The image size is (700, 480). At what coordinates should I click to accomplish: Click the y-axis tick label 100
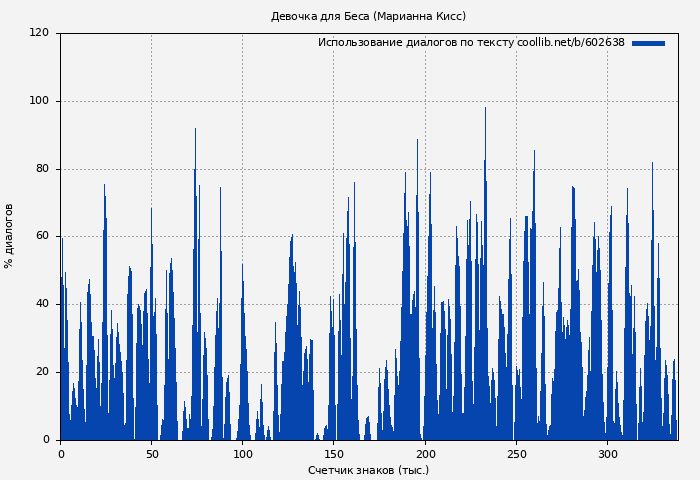[39, 101]
